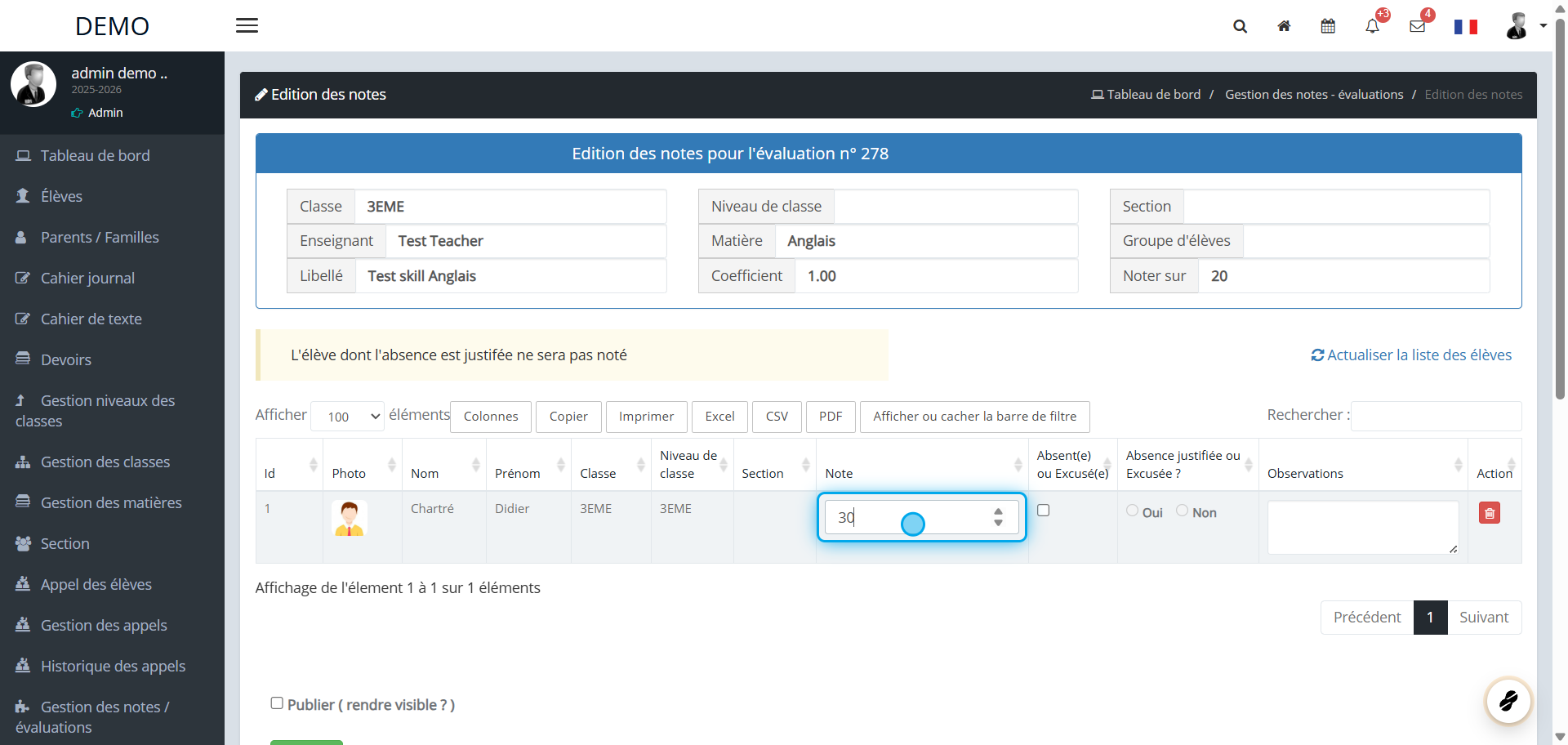Open Appel des élèves in sidebar
The width and height of the screenshot is (1568, 745).
pyautogui.click(x=96, y=585)
